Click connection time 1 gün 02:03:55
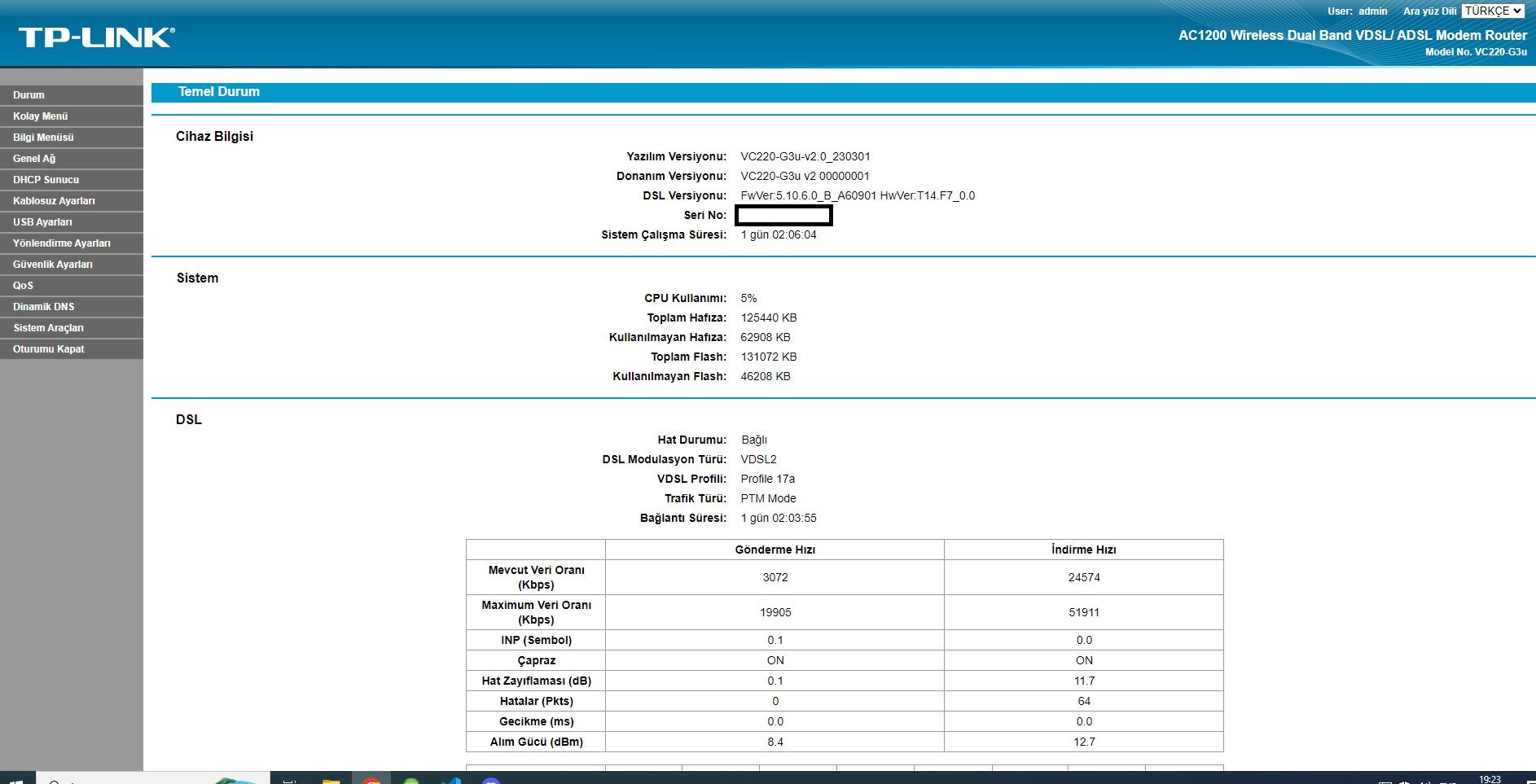The height and width of the screenshot is (784, 1536). tap(779, 518)
